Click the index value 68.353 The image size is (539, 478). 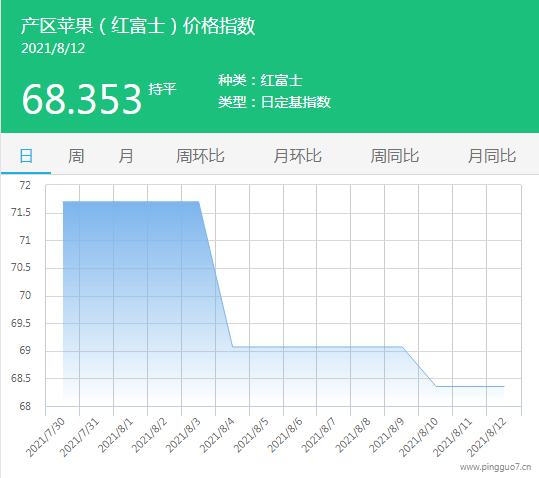click(82, 99)
